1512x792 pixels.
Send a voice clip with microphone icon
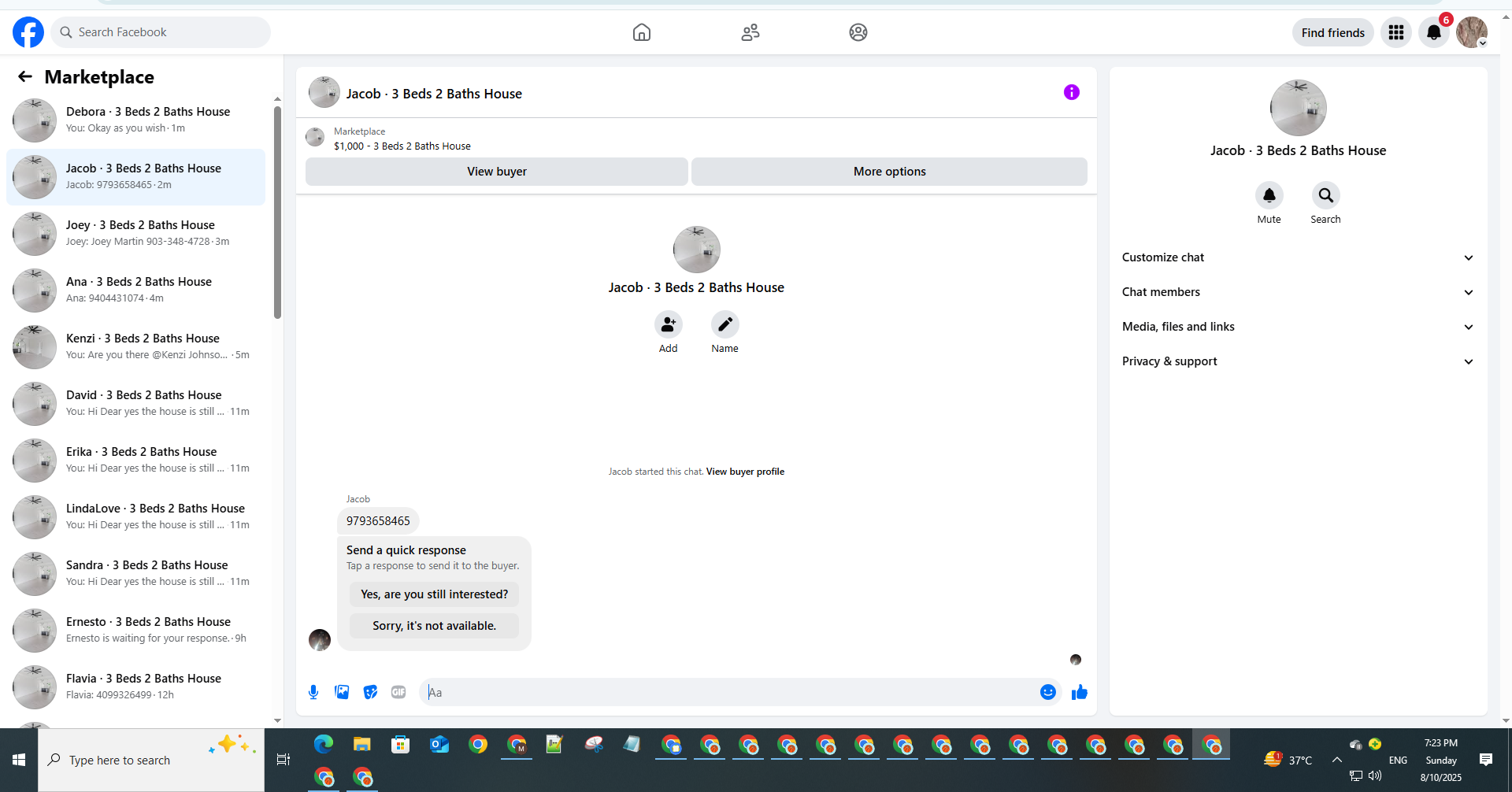pos(313,692)
